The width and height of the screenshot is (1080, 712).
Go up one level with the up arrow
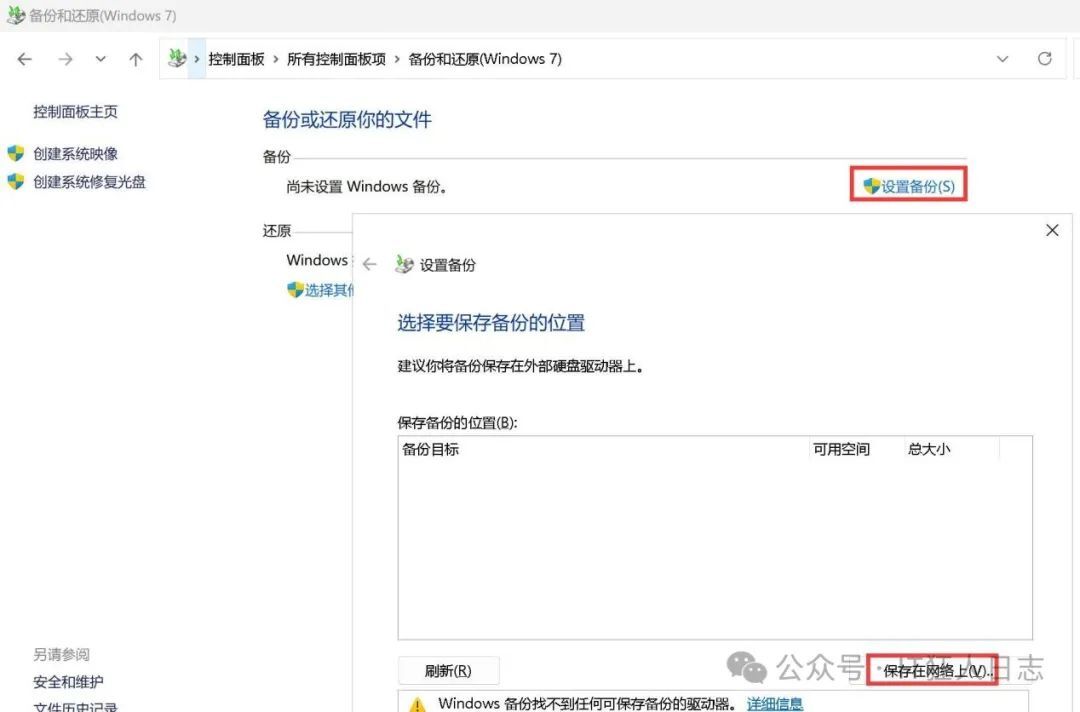(x=136, y=59)
